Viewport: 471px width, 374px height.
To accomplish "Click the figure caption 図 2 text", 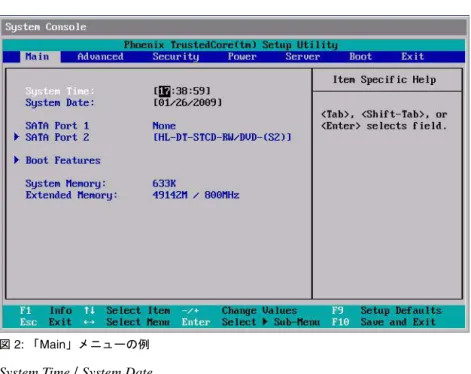I will coord(75,344).
